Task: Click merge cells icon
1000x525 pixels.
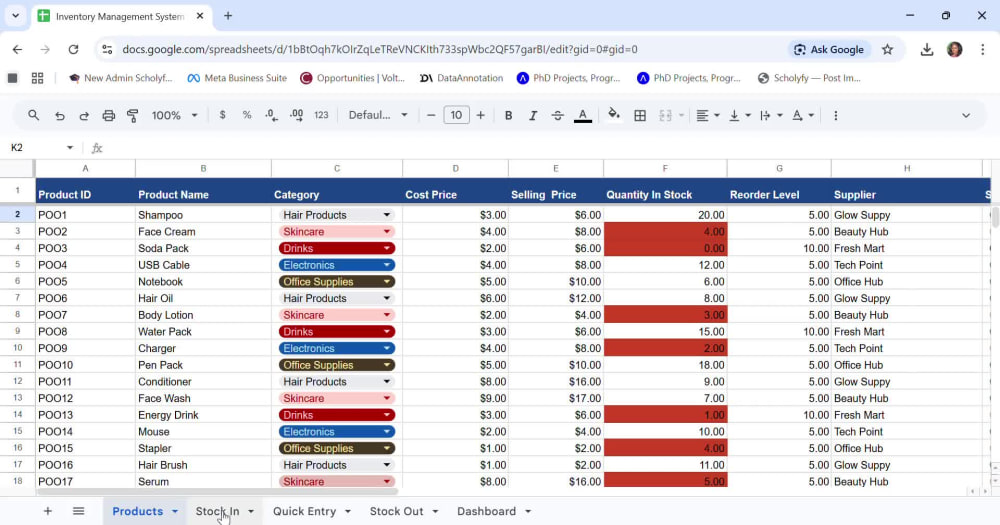Action: pyautogui.click(x=665, y=115)
